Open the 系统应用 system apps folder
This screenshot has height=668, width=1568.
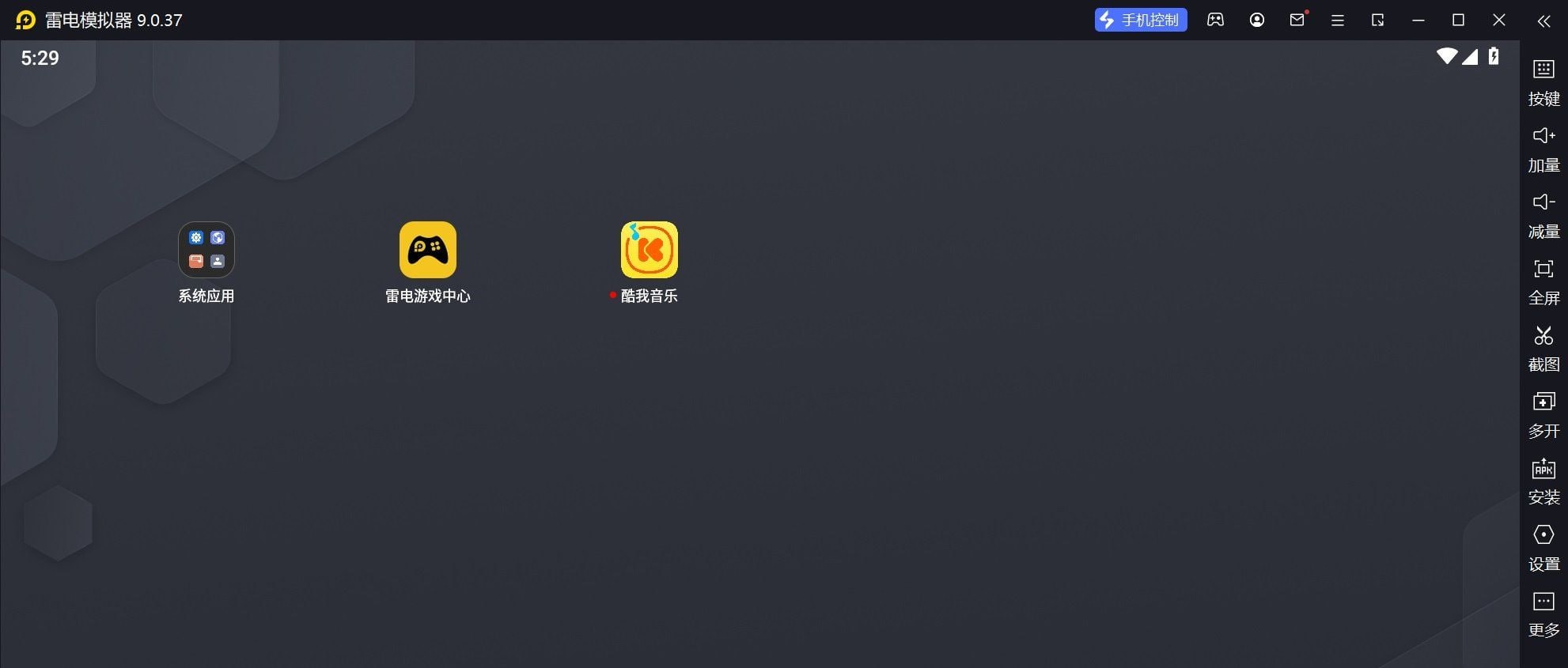206,251
